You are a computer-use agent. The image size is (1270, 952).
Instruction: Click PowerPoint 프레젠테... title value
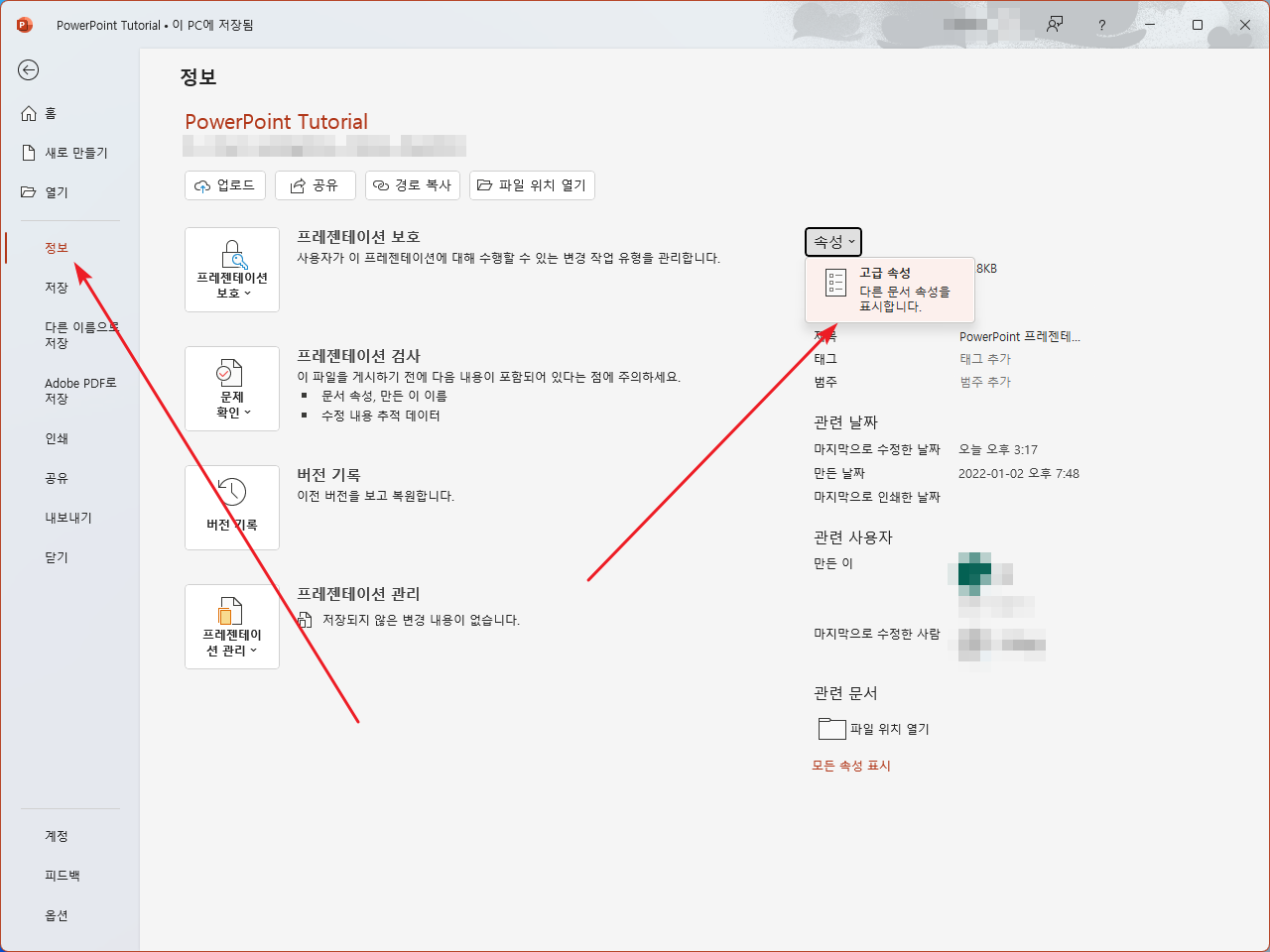pyautogui.click(x=1020, y=337)
